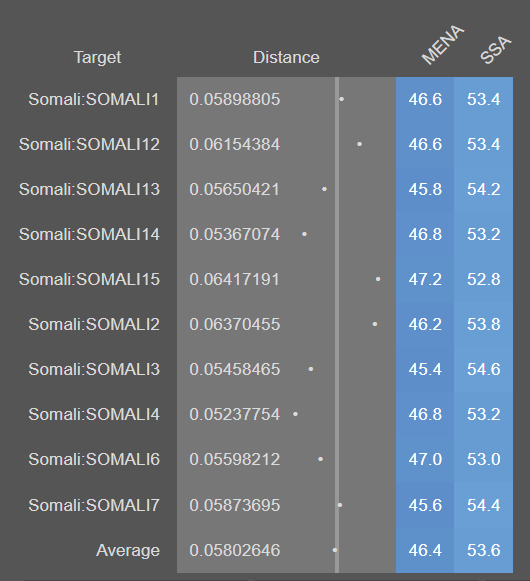Select the SSA column header
Viewport: 530px width, 581px height.
coord(496,50)
